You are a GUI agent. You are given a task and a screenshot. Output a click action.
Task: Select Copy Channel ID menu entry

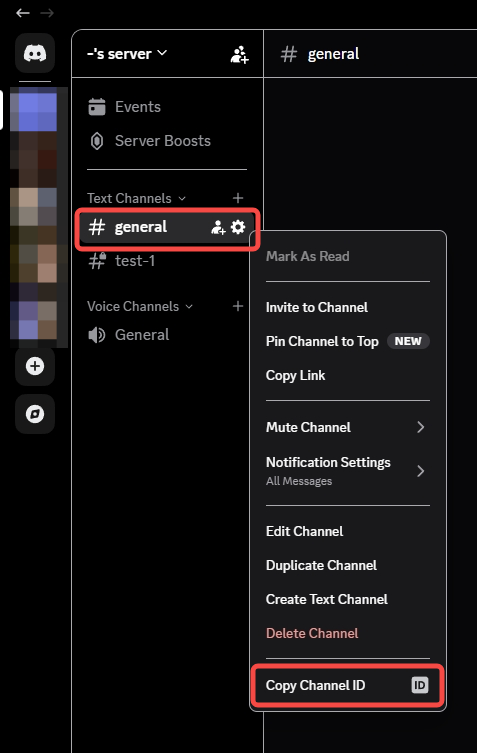point(348,685)
